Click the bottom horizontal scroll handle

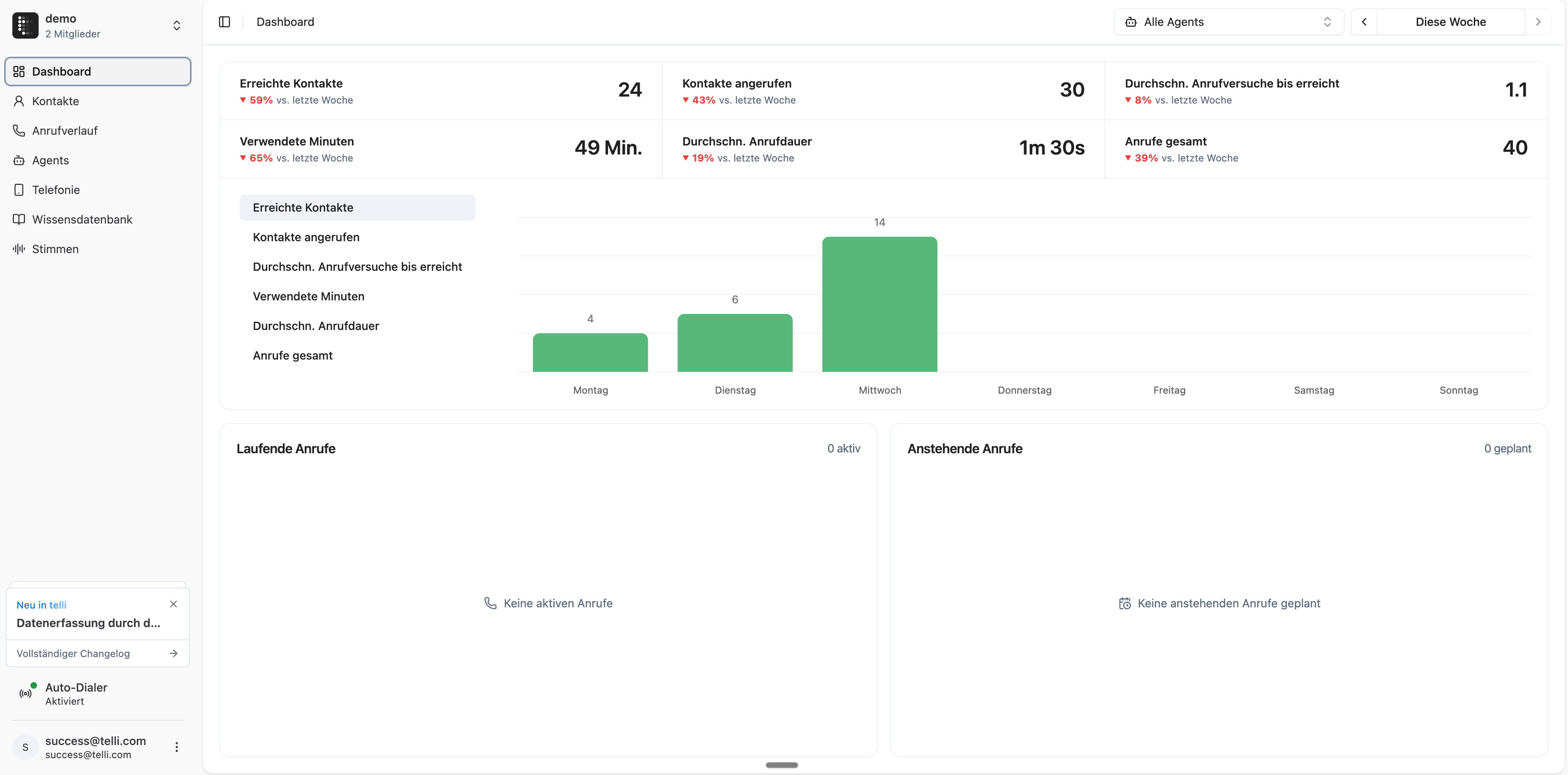point(782,765)
